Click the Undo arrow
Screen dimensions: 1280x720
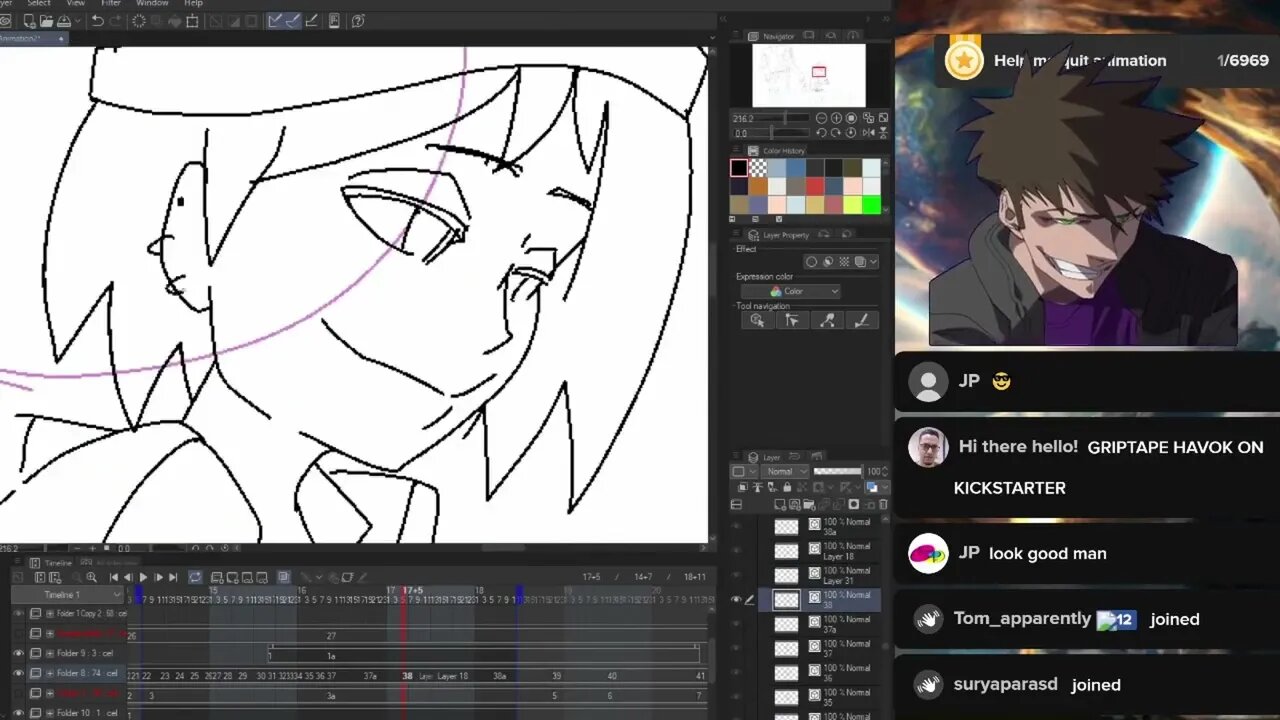[97, 21]
